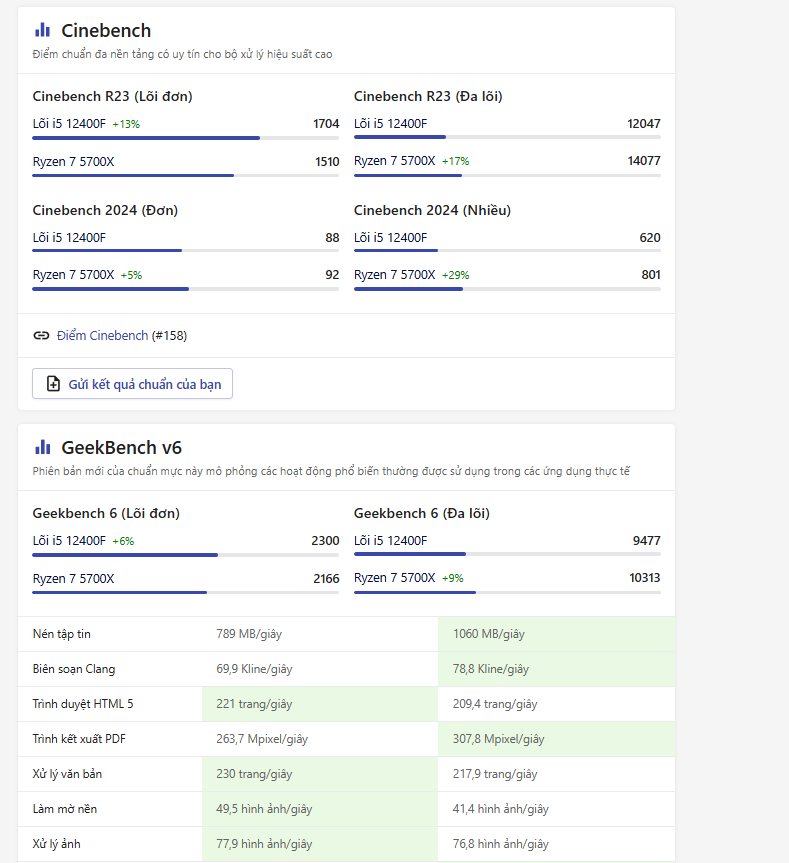Click the Trình duyệt HTML 5 row label

pos(83,704)
